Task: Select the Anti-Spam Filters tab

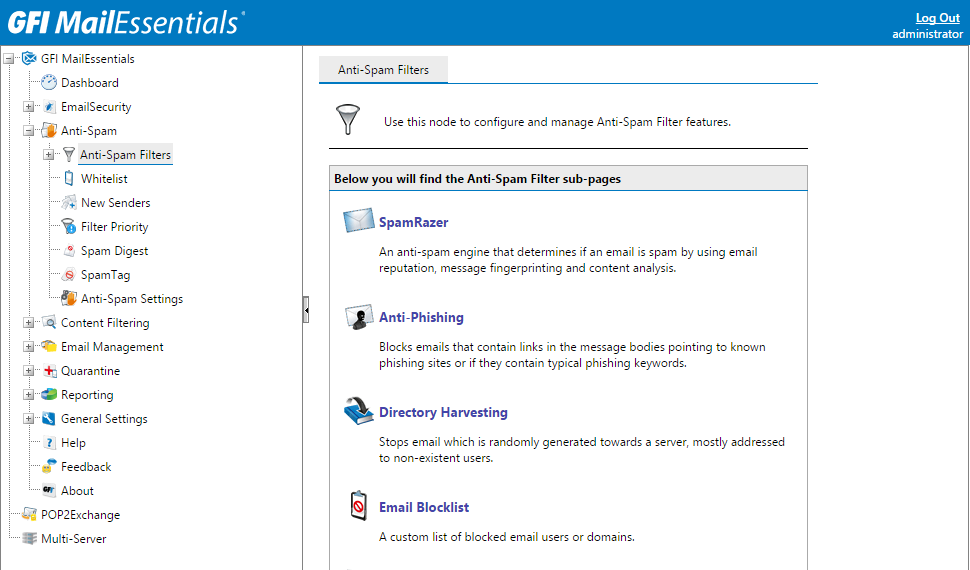Action: click(383, 70)
